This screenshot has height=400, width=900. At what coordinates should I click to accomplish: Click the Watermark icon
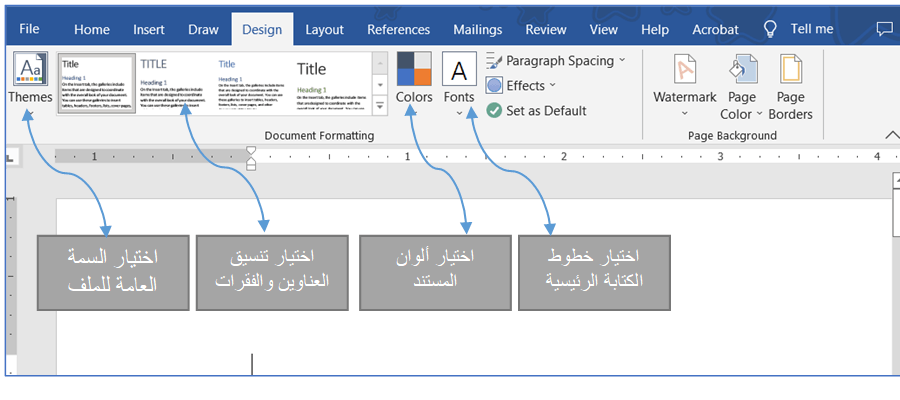684,70
